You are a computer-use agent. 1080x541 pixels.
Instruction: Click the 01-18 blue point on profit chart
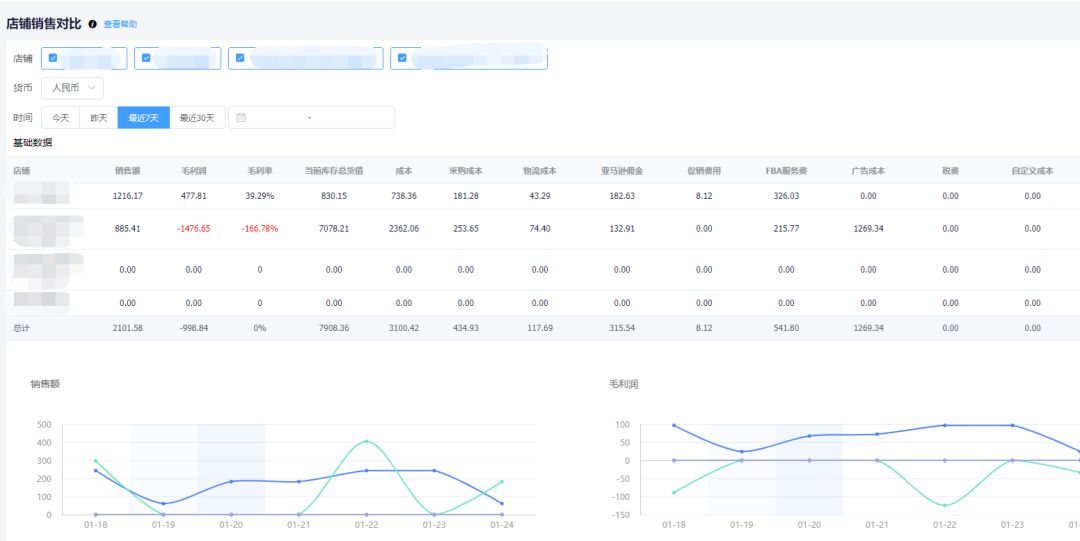(674, 425)
